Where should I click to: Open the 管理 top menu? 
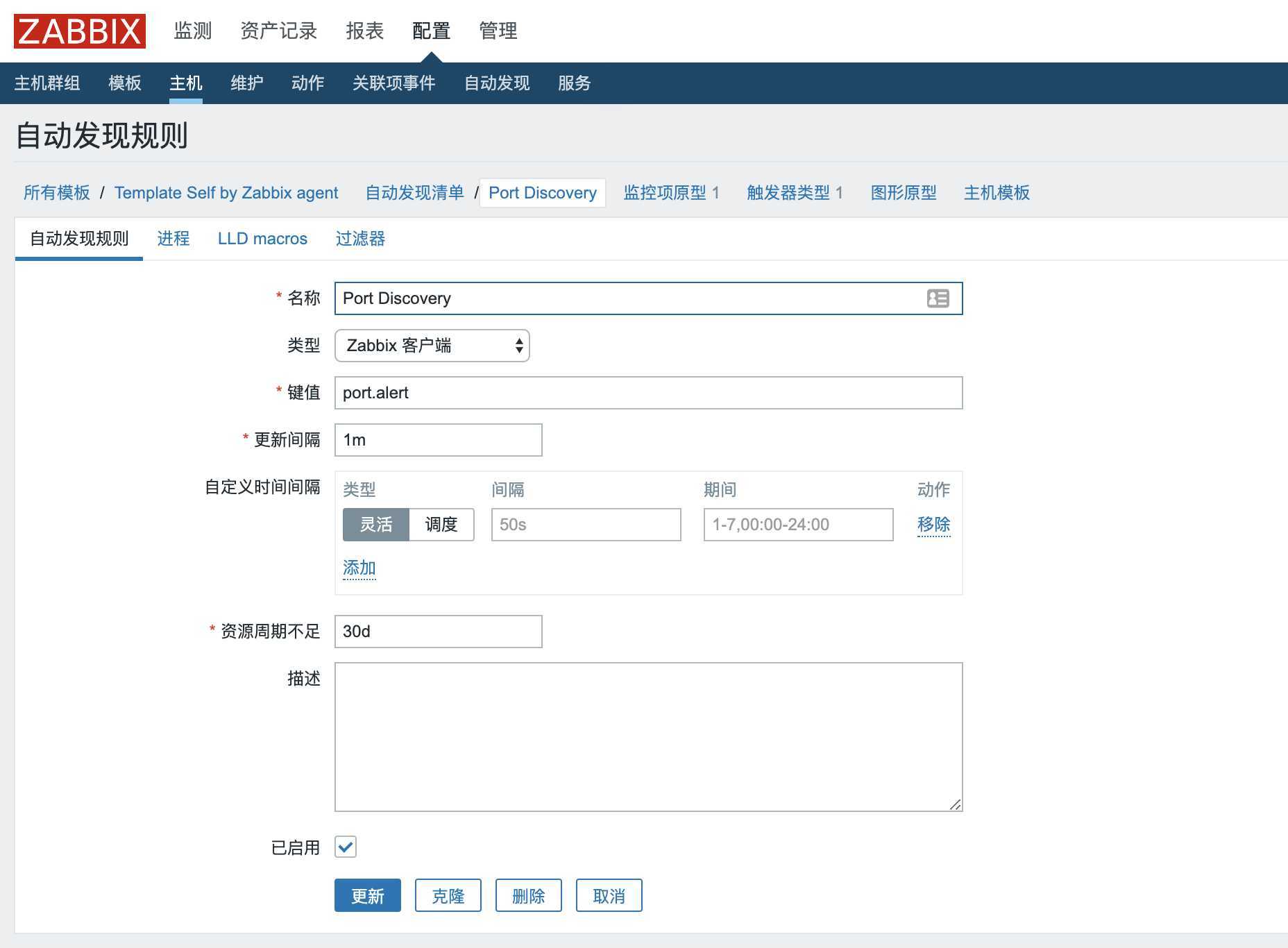(x=498, y=31)
